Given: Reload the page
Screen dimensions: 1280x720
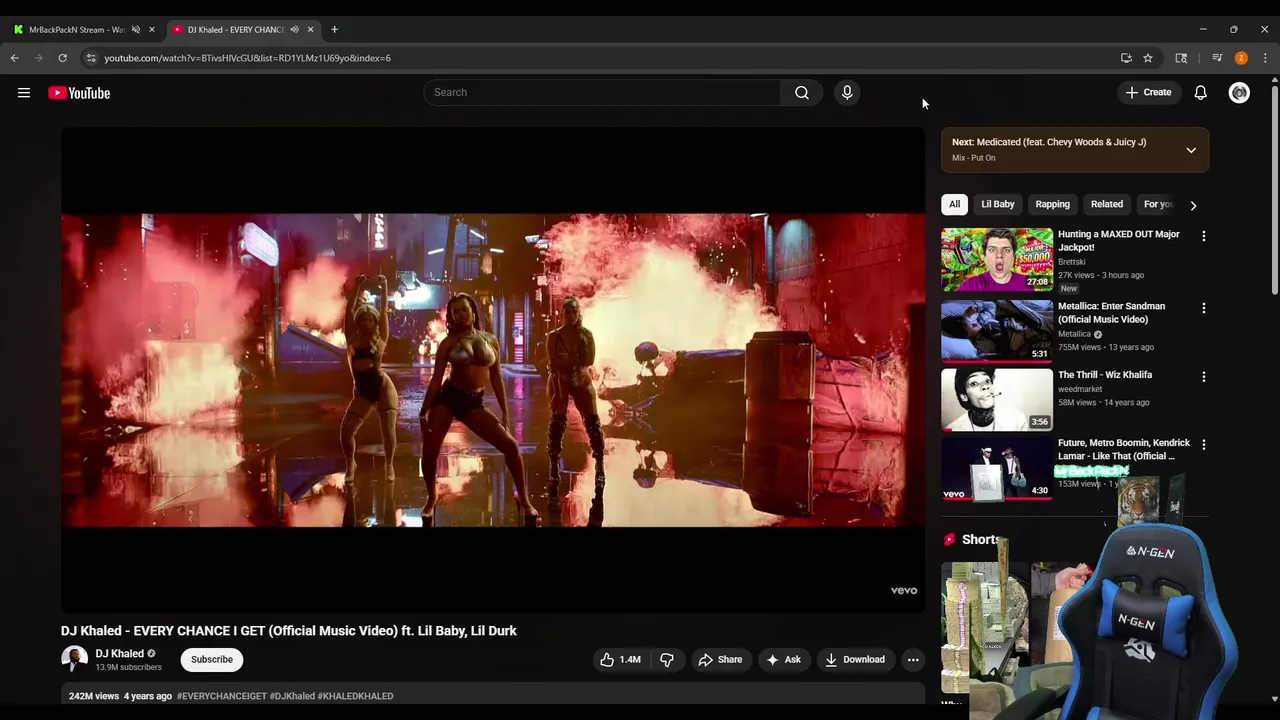Looking at the screenshot, I should click(62, 58).
